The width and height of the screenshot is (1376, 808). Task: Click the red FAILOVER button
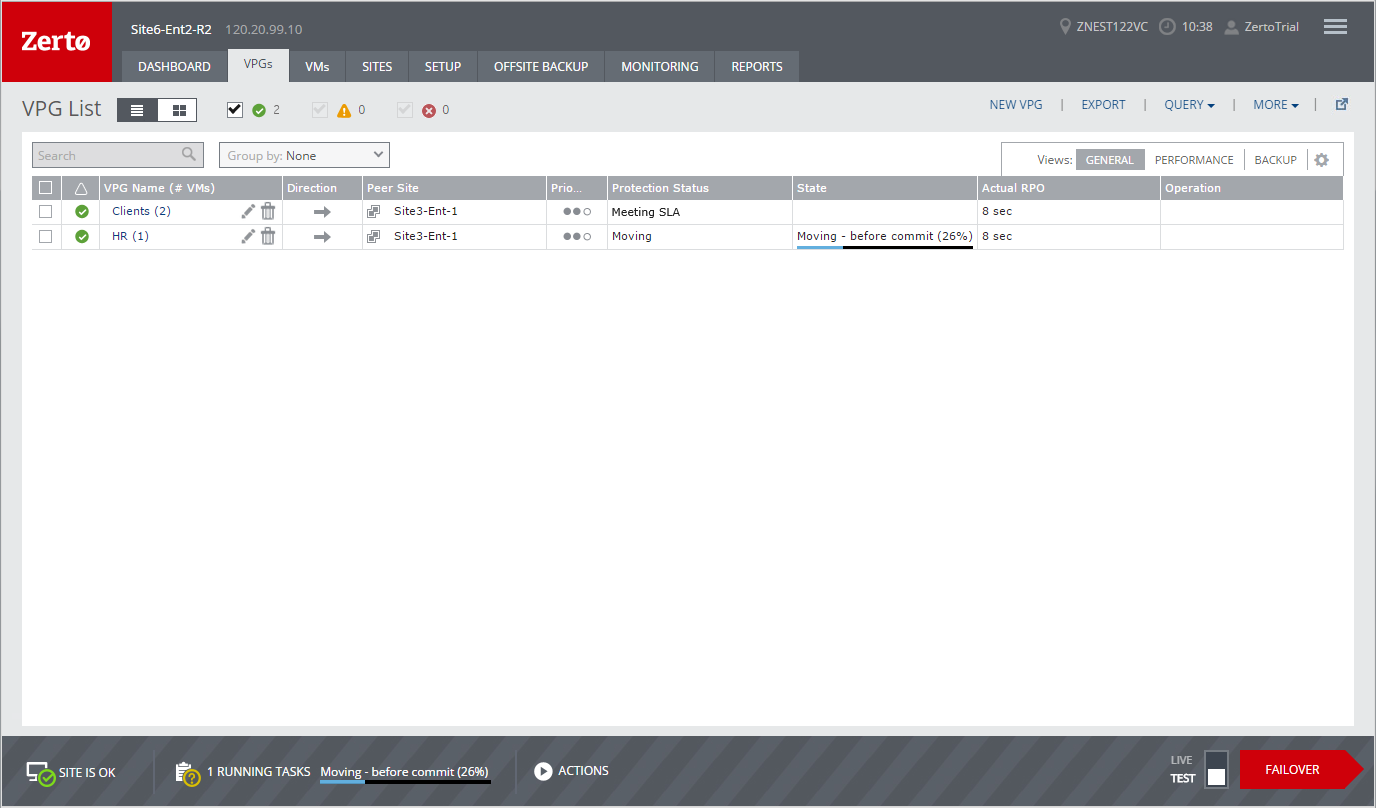point(1300,769)
